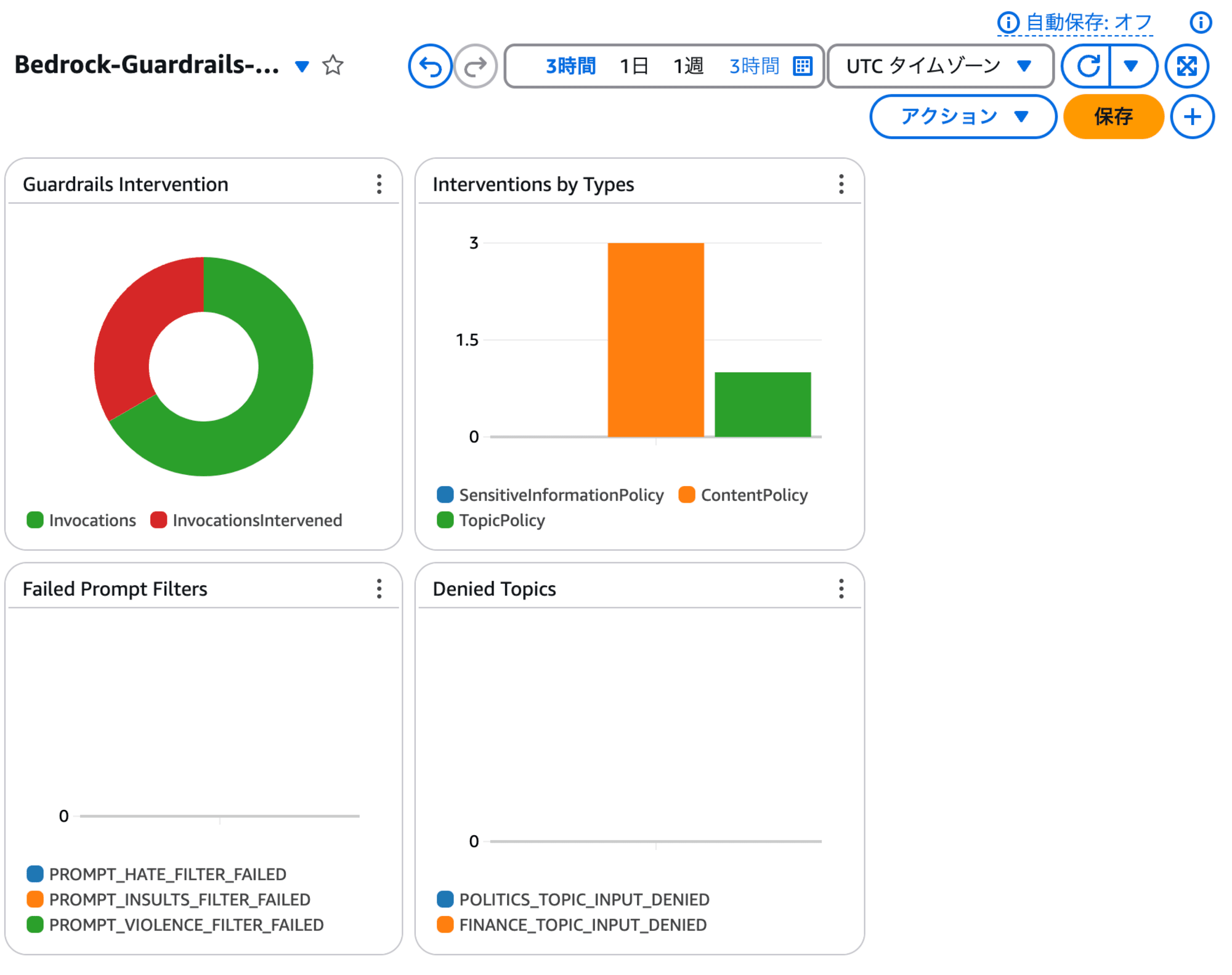Click the Failed Prompt Filters title
The width and height of the screenshot is (1232, 975).
[x=115, y=589]
